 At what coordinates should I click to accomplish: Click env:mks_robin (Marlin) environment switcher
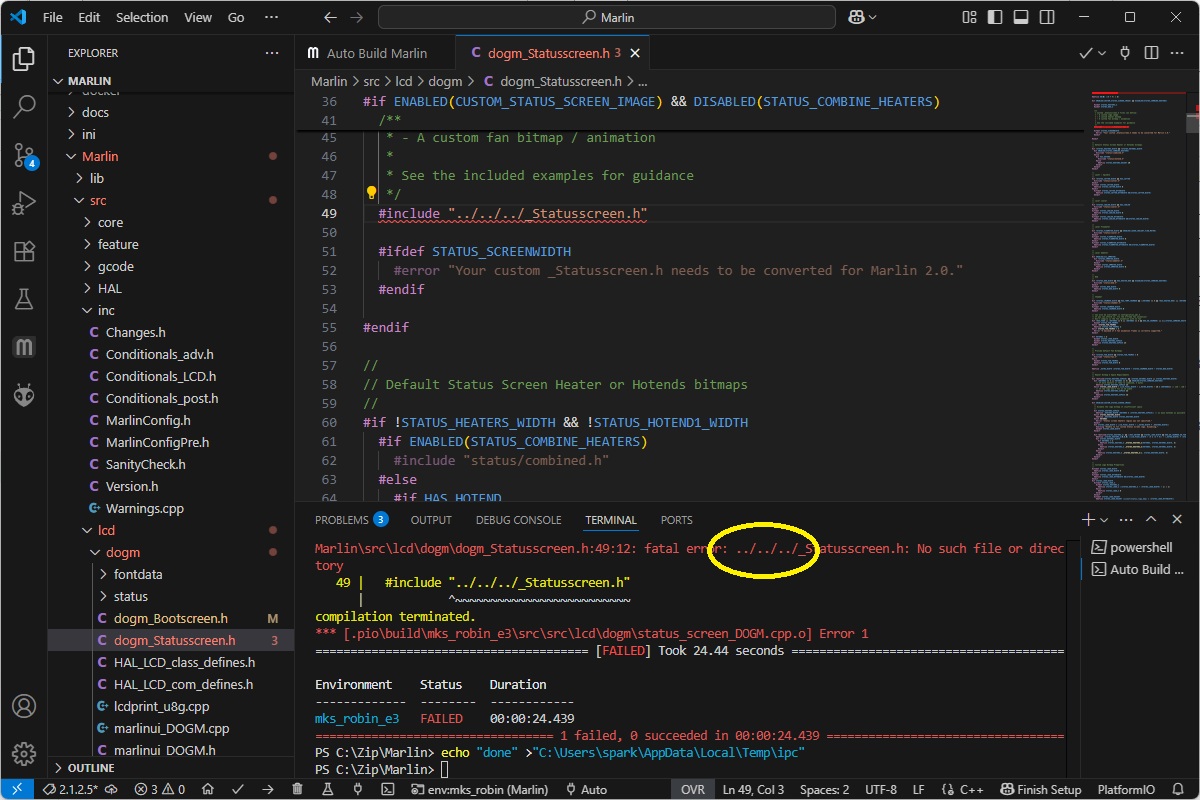[x=479, y=789]
